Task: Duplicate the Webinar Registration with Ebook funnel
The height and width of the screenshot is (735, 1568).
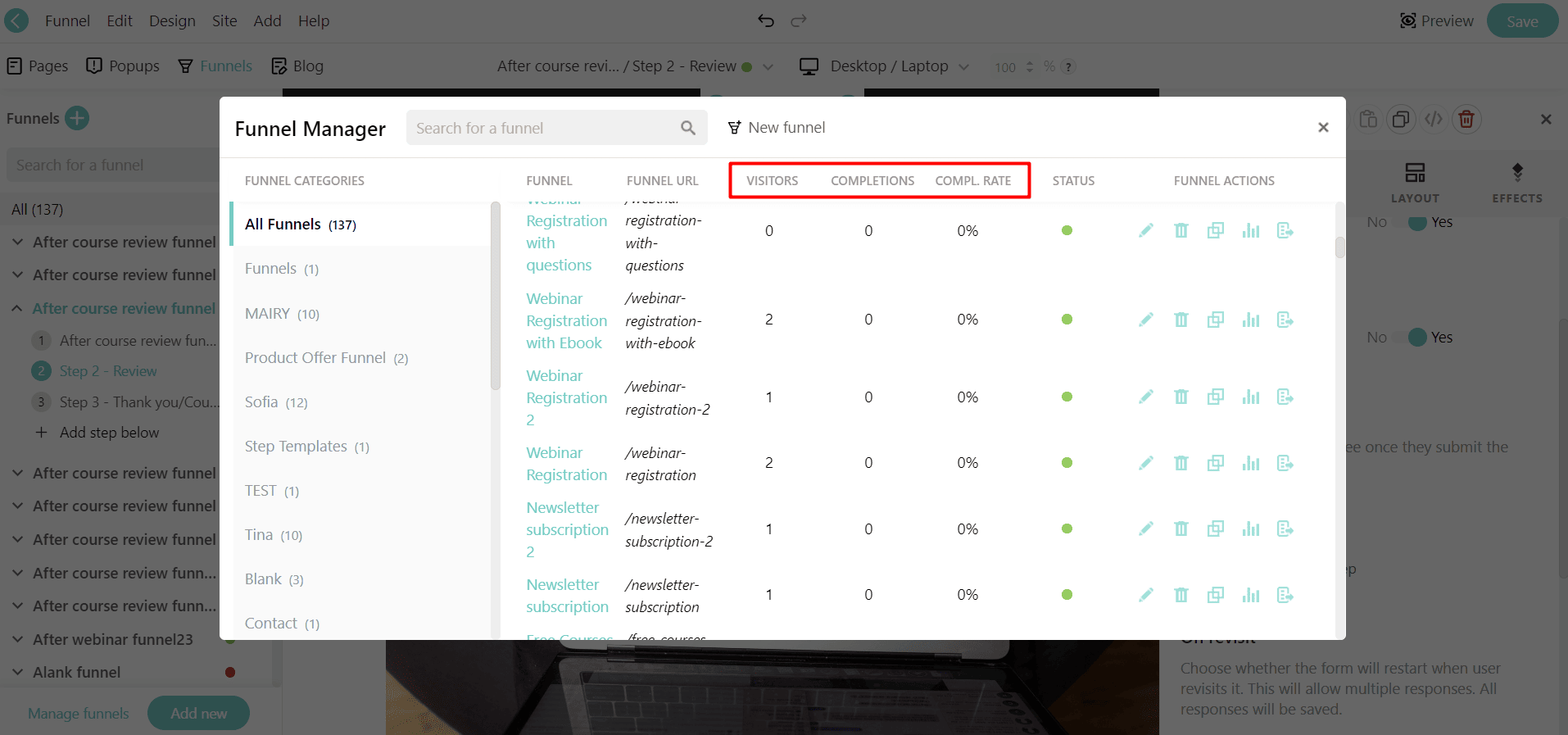Action: pyautogui.click(x=1216, y=320)
